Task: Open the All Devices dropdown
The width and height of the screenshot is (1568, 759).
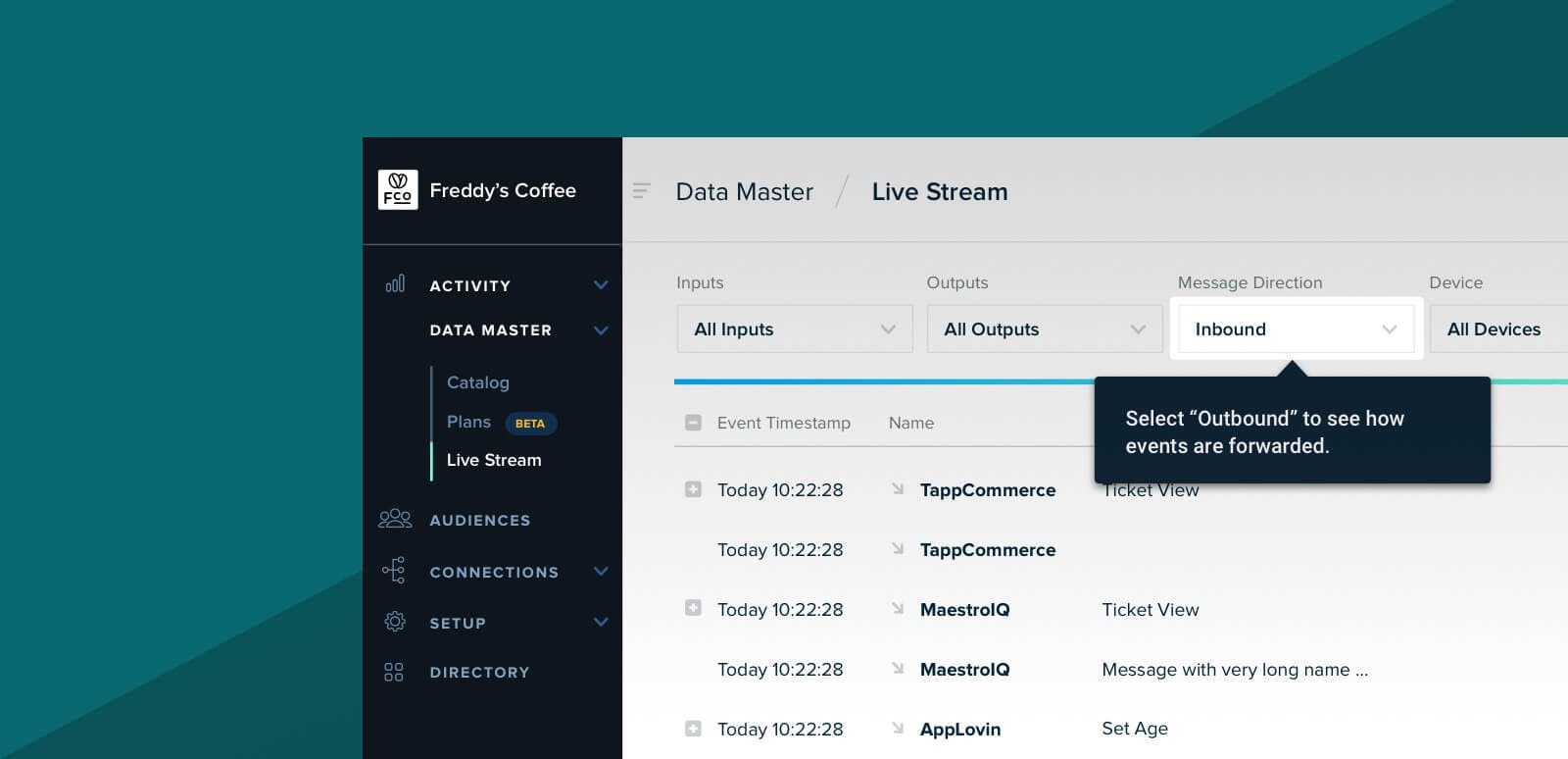Action: click(1498, 329)
